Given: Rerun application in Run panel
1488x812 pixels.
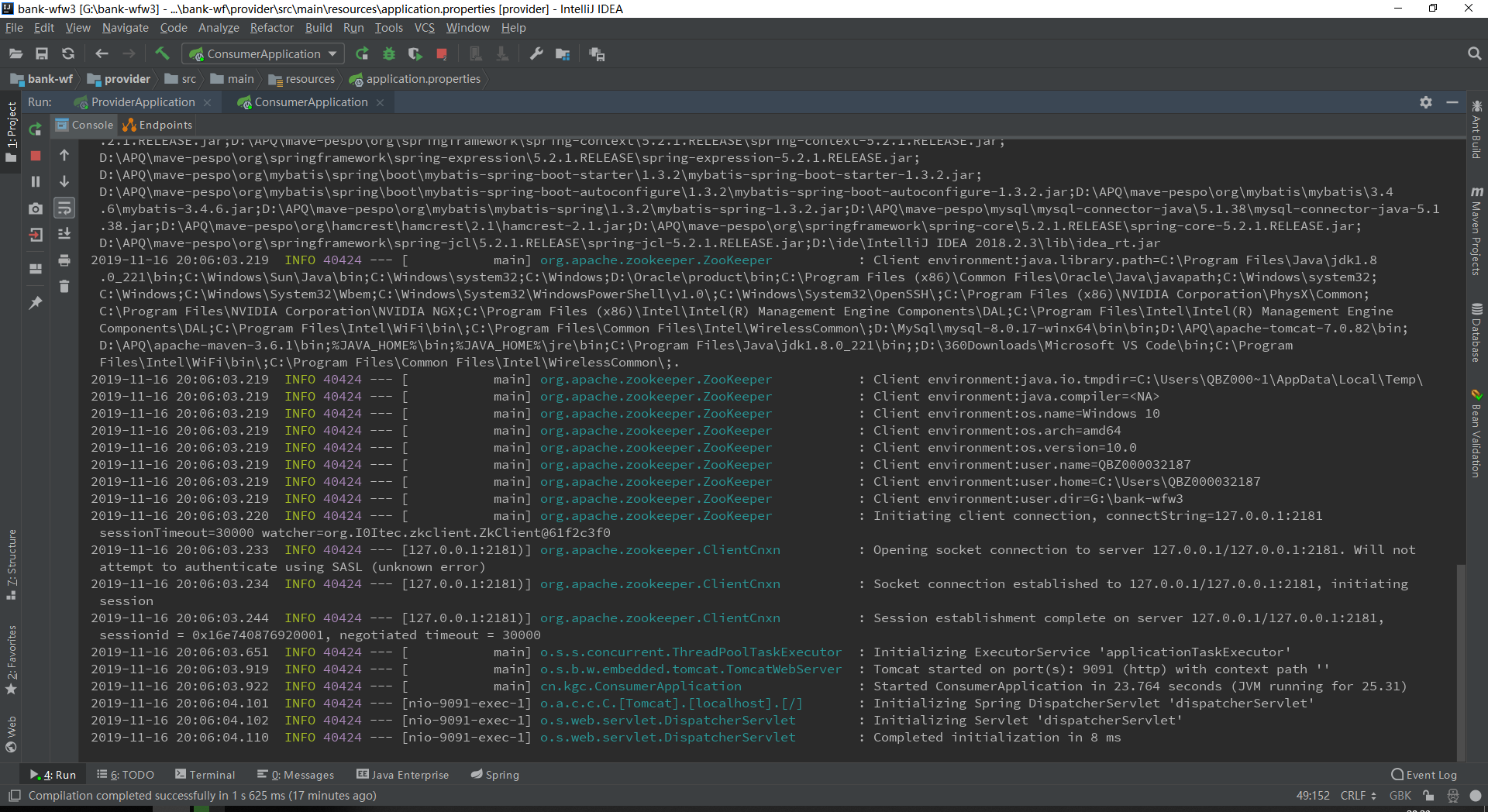Looking at the screenshot, I should 36,129.
